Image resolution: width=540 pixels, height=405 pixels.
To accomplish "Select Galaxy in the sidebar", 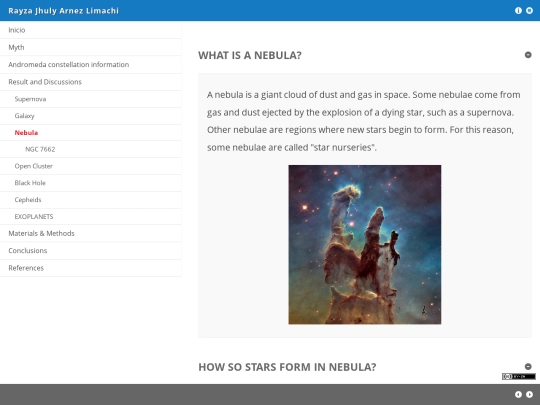I will [91, 116].
